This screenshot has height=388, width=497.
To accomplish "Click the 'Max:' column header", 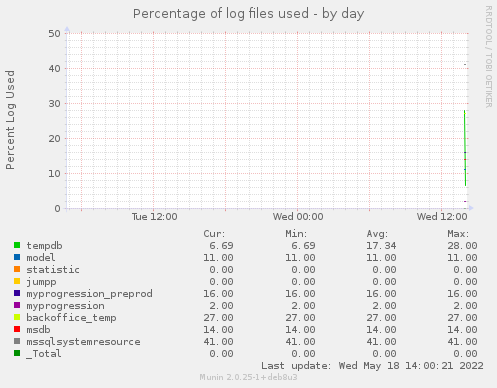I will [x=458, y=234].
